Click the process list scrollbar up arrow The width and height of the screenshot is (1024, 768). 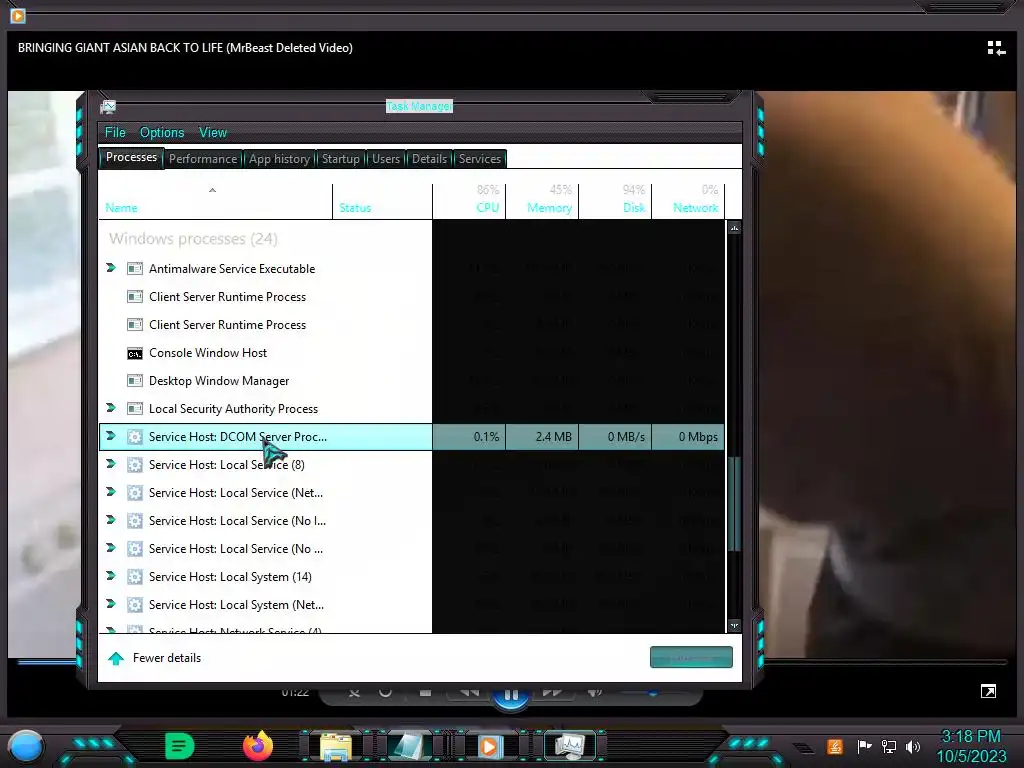734,229
